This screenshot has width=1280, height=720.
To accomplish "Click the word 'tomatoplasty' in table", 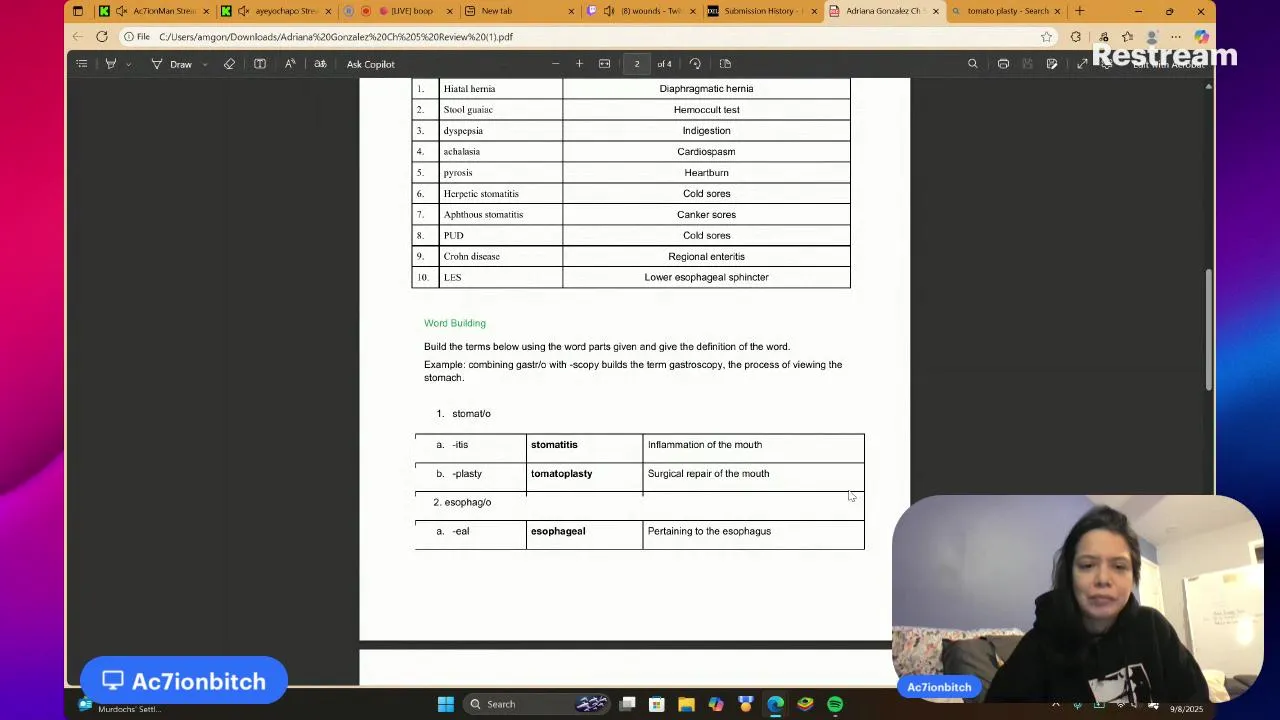I will coord(561,474).
